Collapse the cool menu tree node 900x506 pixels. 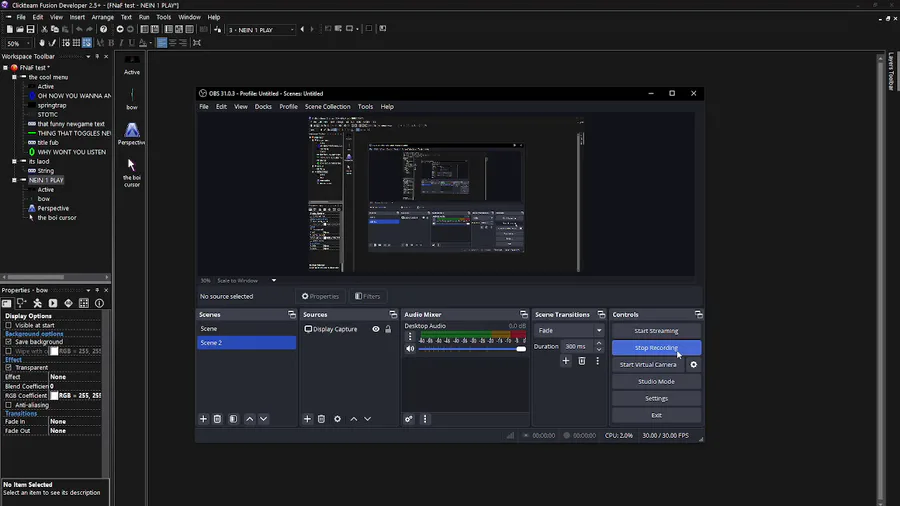[14, 77]
